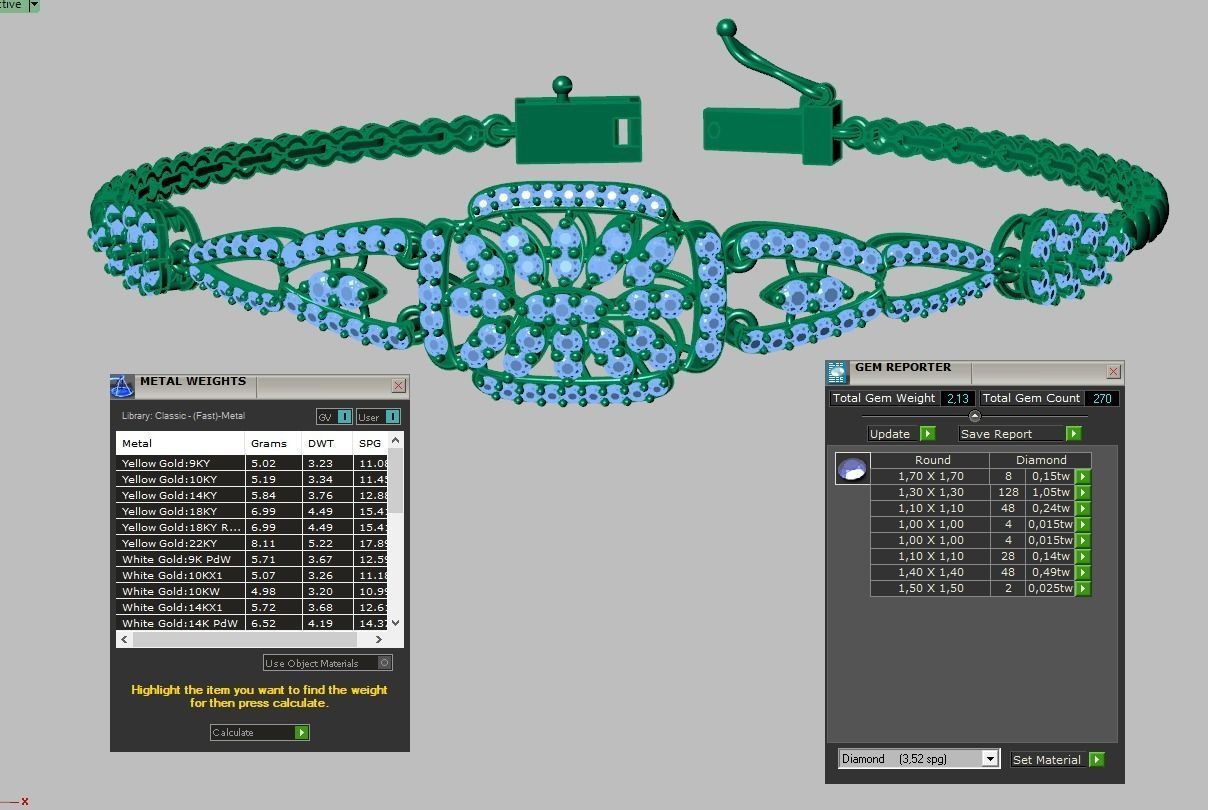The width and height of the screenshot is (1208, 810).
Task: Click the 0,49tw weight cell
Action: pos(1051,573)
